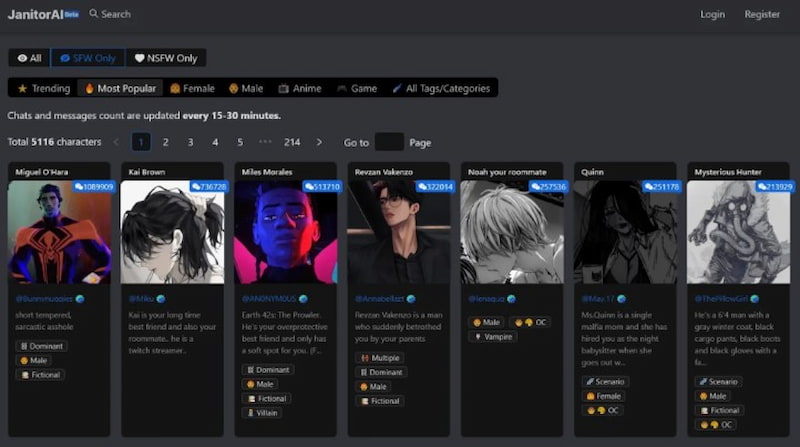Go to previous page arrow

coord(116,142)
